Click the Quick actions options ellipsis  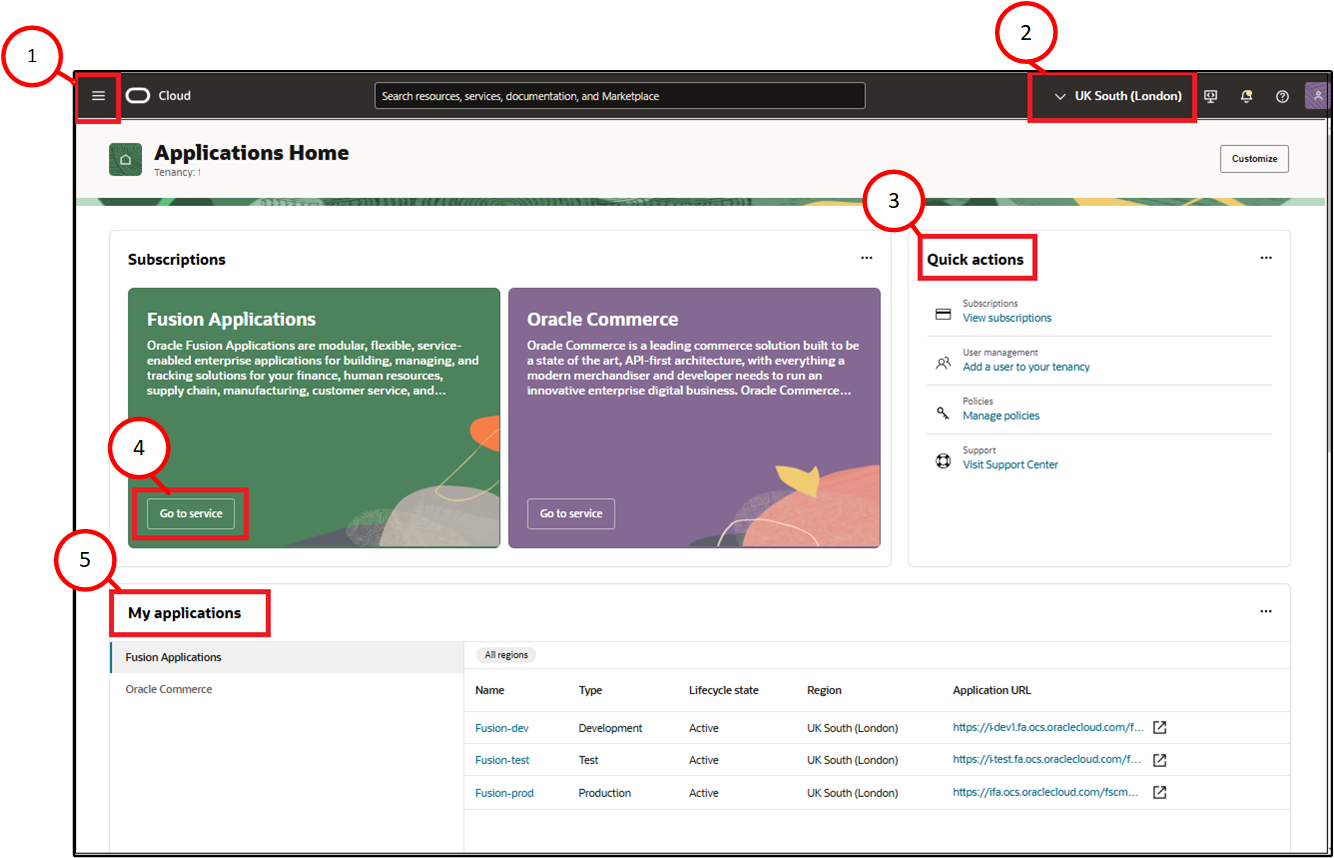pos(1266,257)
